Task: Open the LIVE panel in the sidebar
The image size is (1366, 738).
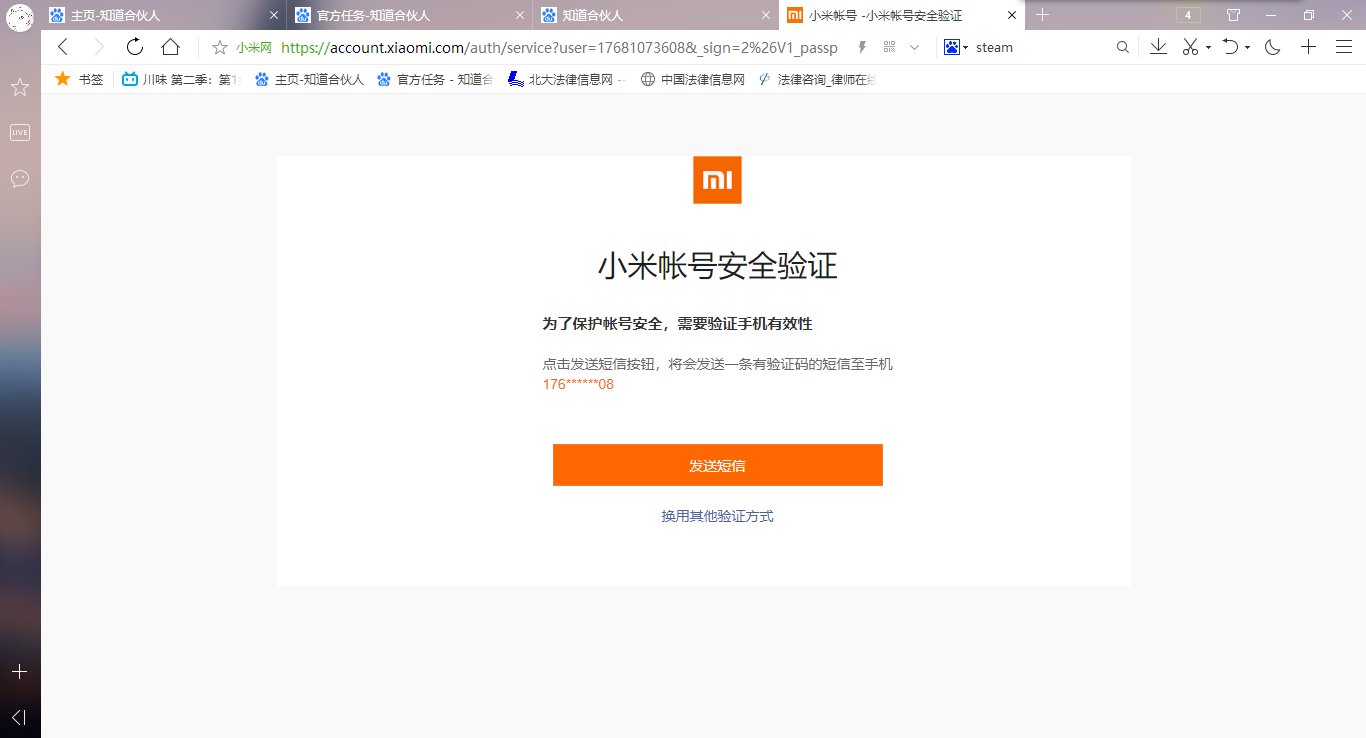Action: point(19,131)
